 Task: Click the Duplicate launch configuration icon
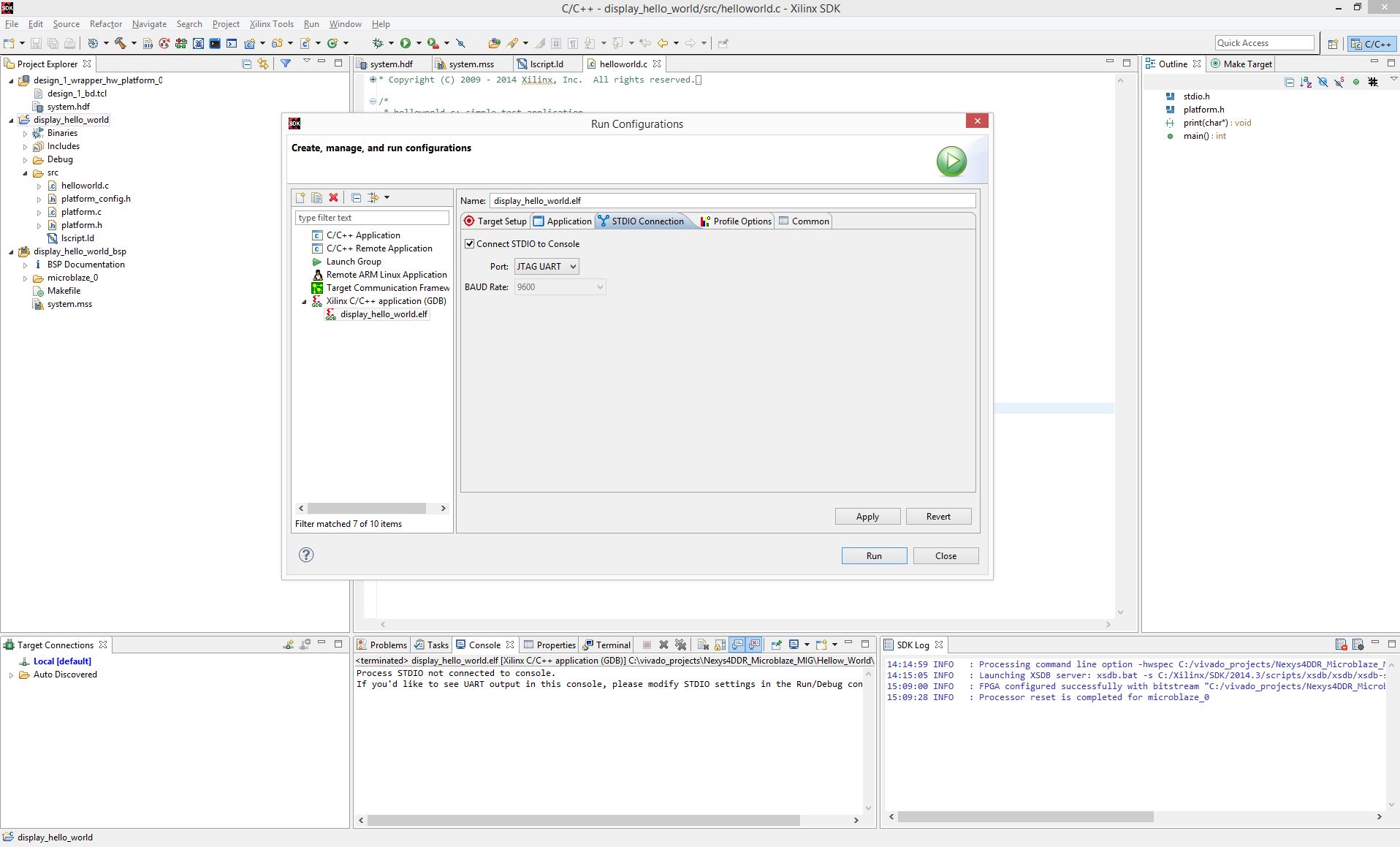(316, 197)
